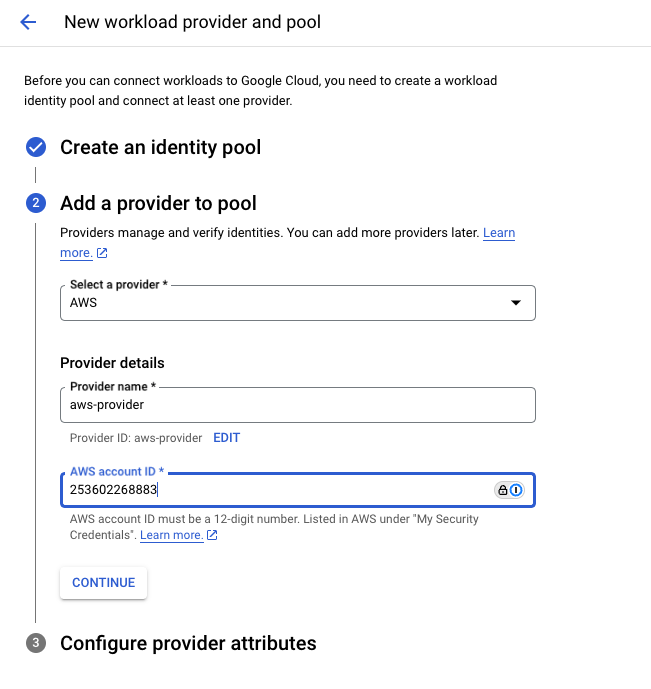The image size is (651, 689).
Task: Click the back arrow icon
Action: click(x=28, y=22)
